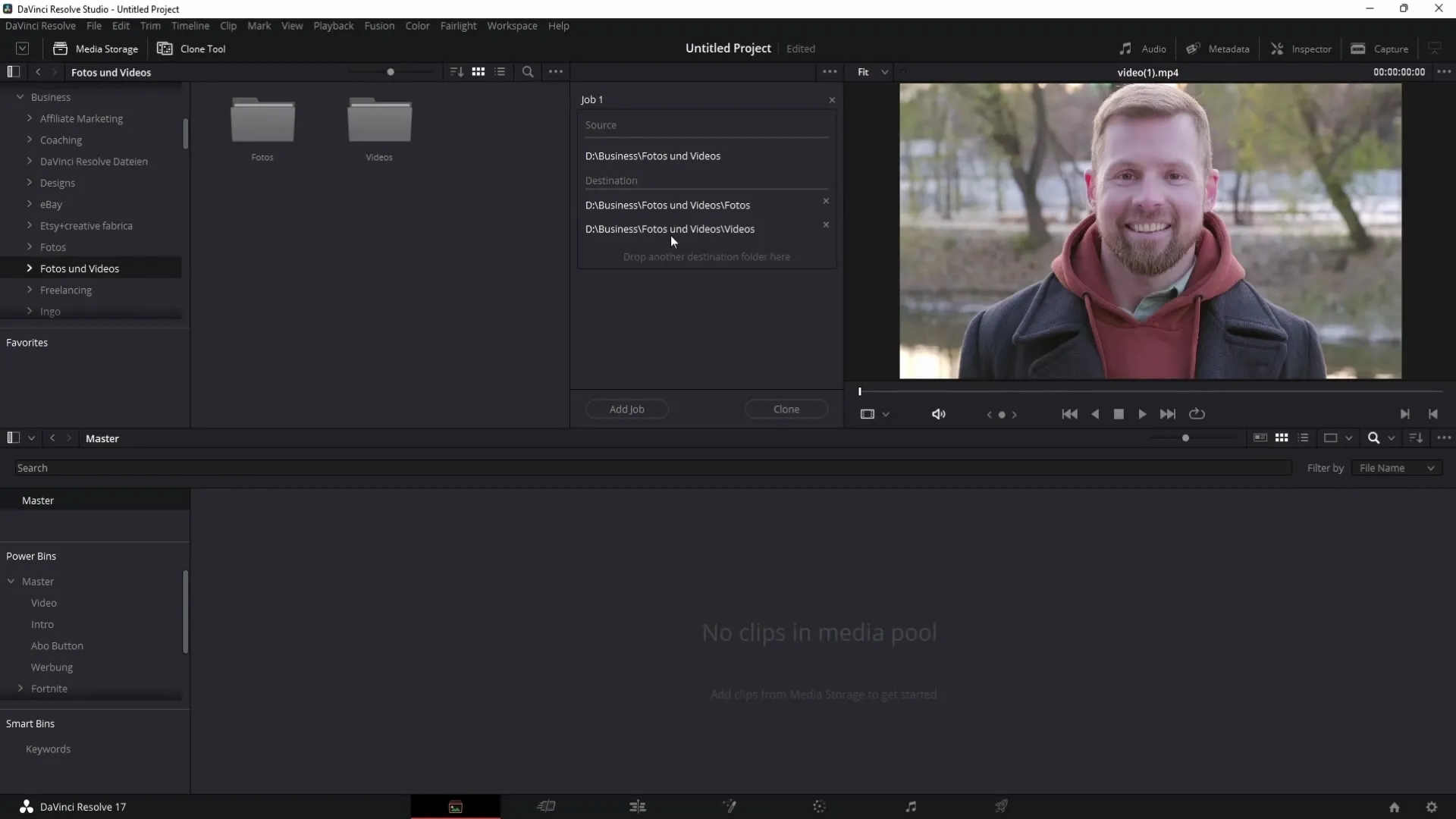
Task: Switch to the Color page
Action: pos(820,807)
